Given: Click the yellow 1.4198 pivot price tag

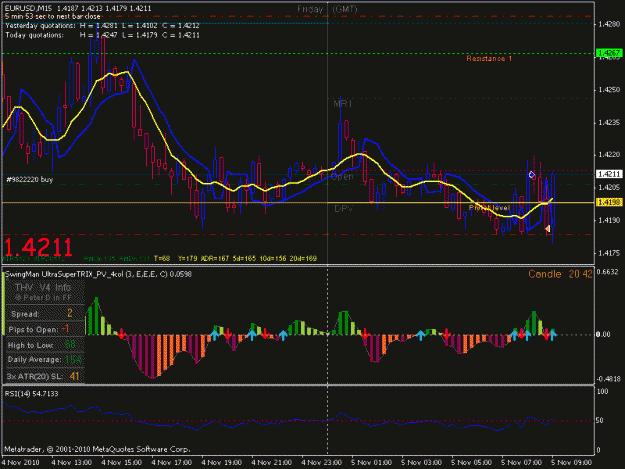Looking at the screenshot, I should pyautogui.click(x=608, y=202).
